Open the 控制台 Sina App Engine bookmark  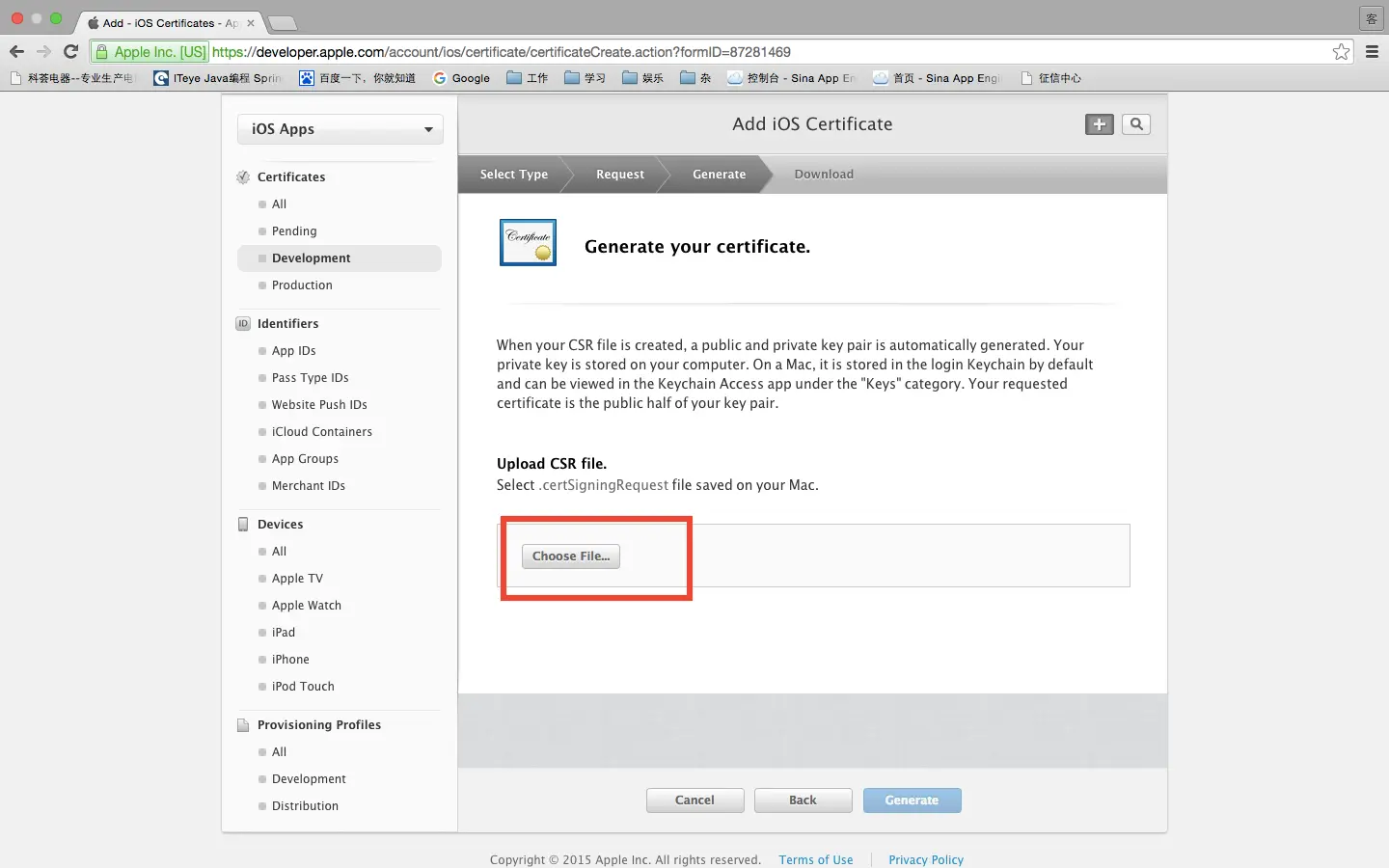coord(791,78)
